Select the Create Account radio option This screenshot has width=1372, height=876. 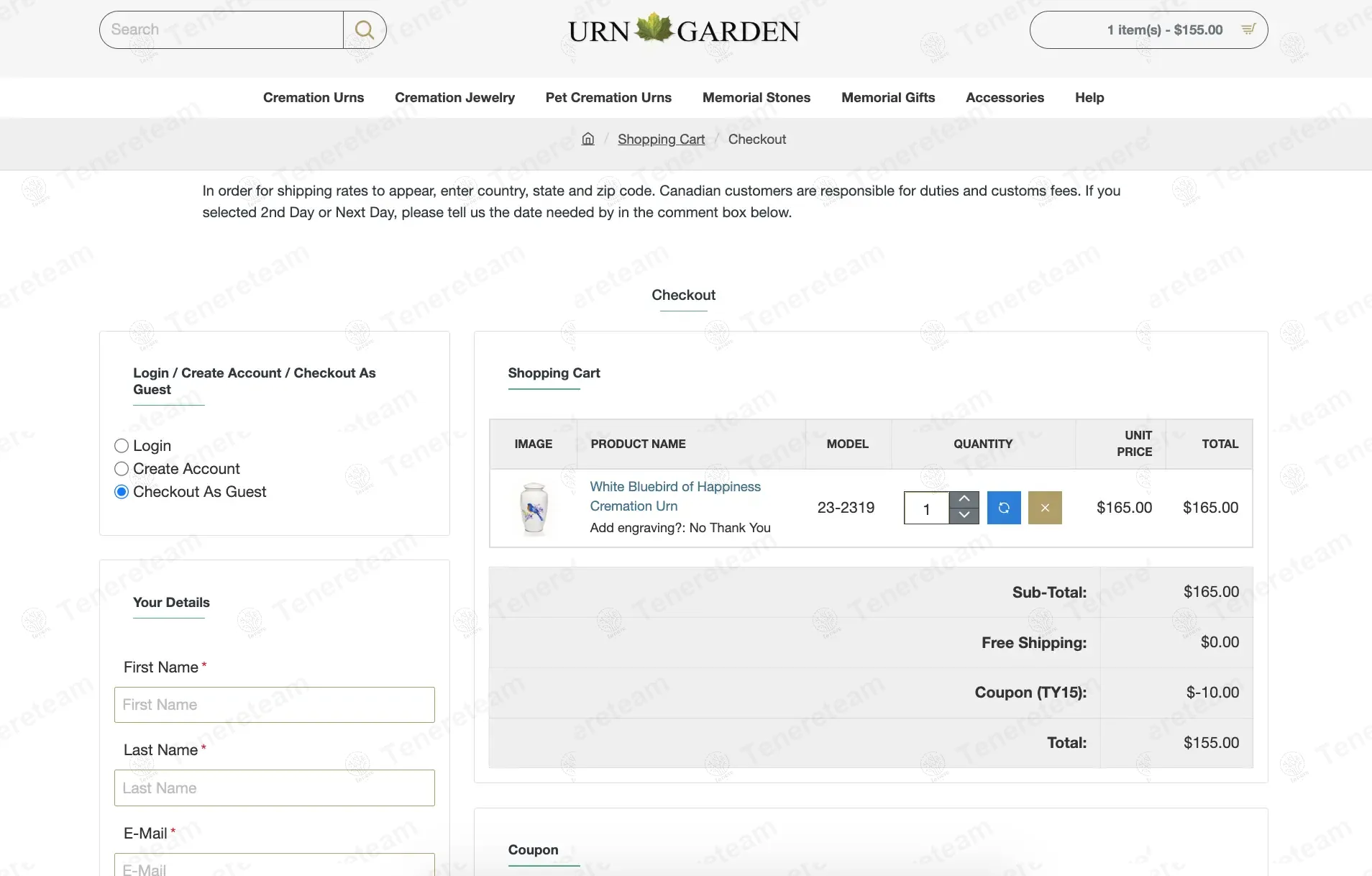pos(122,469)
